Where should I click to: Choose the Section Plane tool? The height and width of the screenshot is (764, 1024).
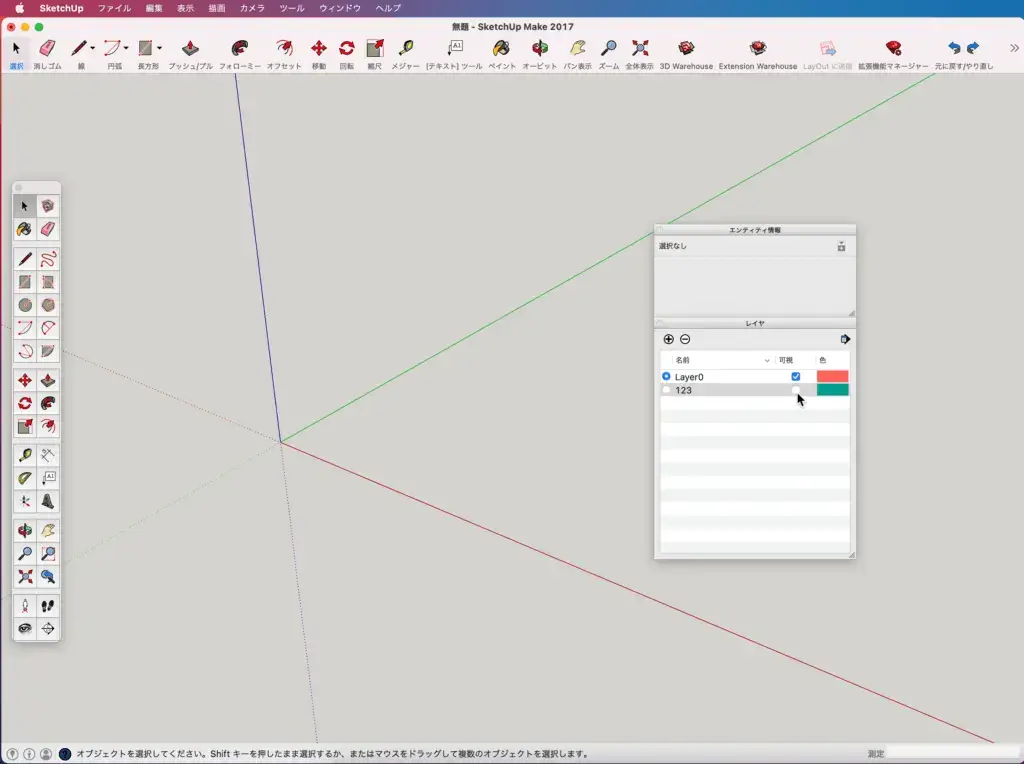point(48,629)
